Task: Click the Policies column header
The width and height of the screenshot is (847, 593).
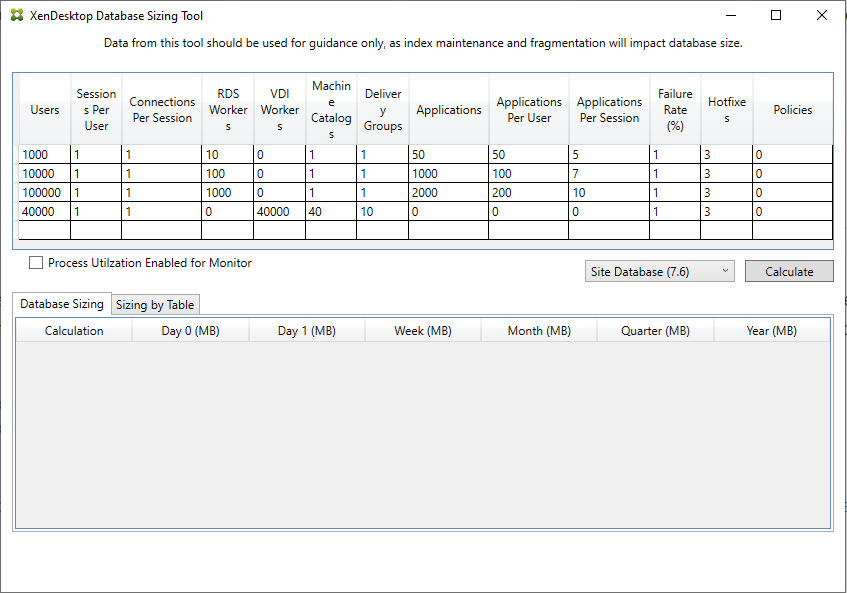Action: pyautogui.click(x=792, y=110)
